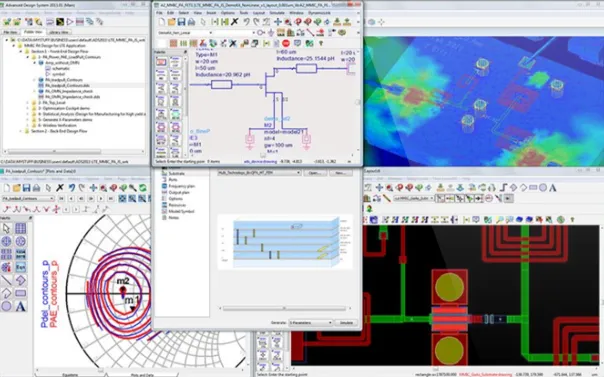Click Save icon in data display window toolbar
Viewport: 604px width, 377px height.
26,188
